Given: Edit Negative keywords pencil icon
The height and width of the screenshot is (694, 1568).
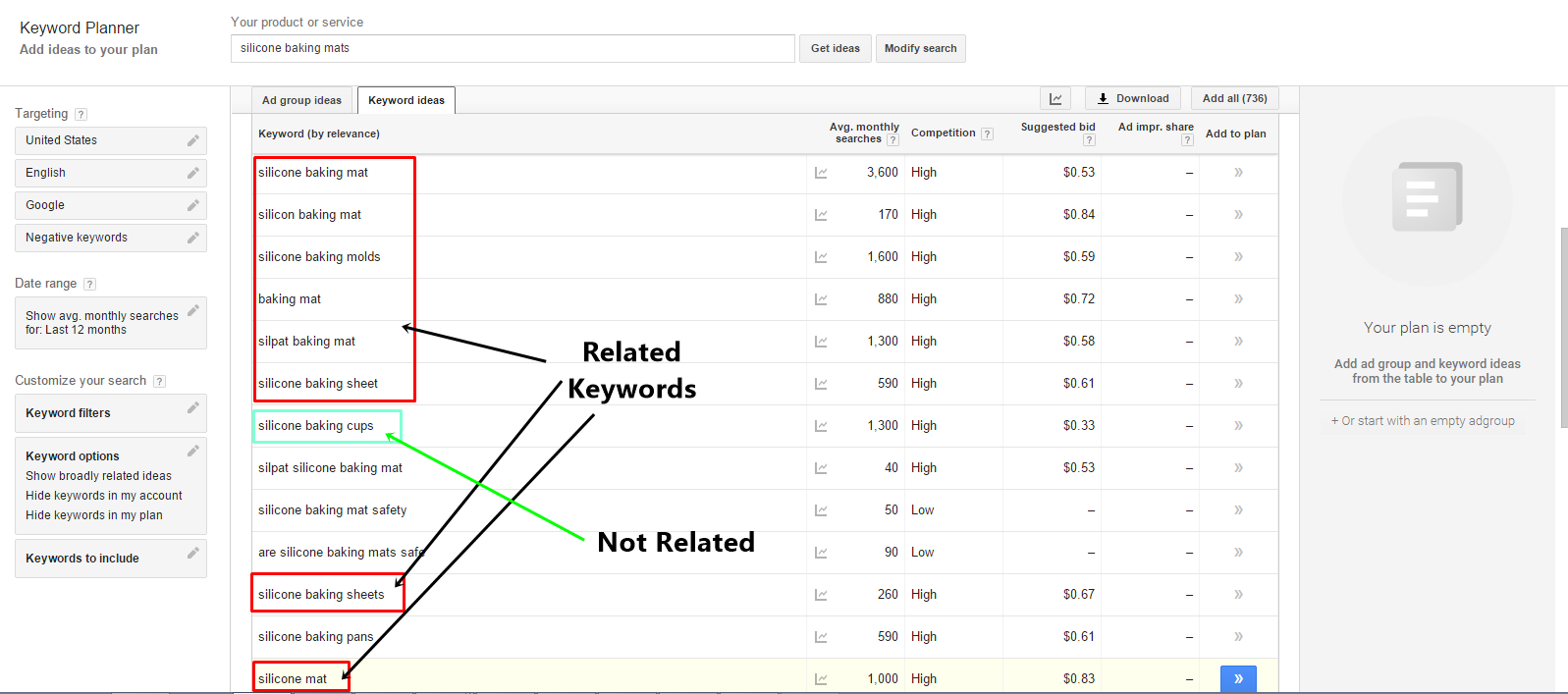Looking at the screenshot, I should point(193,238).
